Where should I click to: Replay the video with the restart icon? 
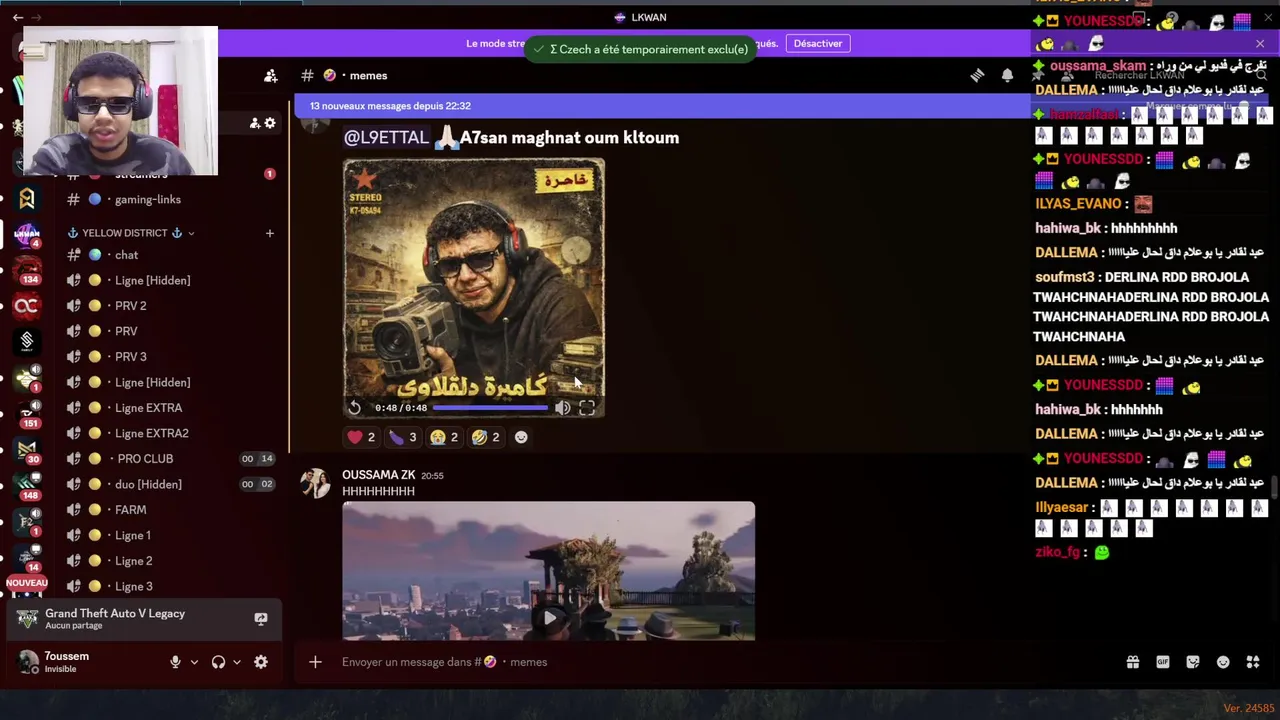click(x=354, y=408)
